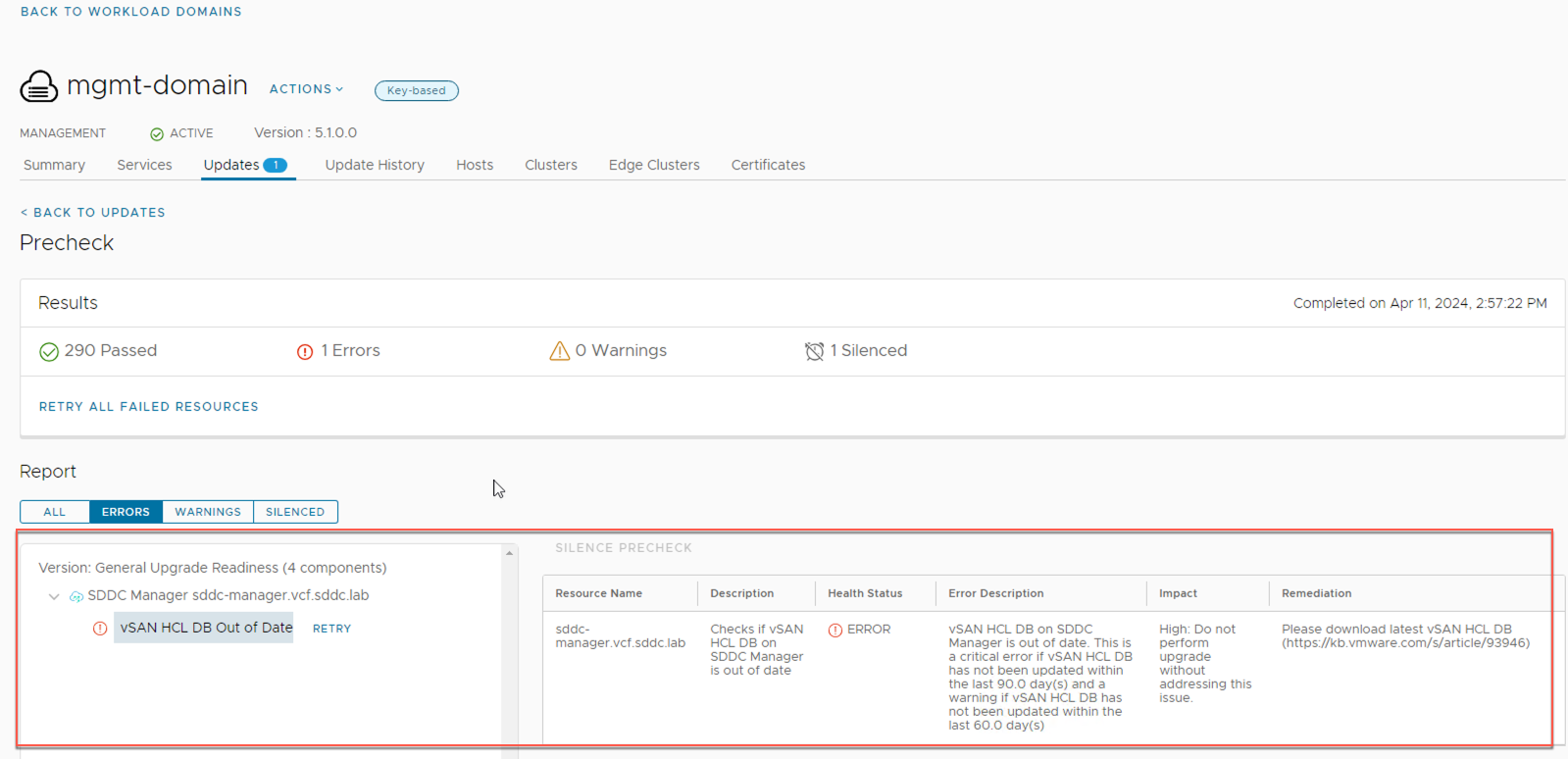Screen dimensions: 1568x759
Task: Open the Services tab
Action: [x=144, y=165]
